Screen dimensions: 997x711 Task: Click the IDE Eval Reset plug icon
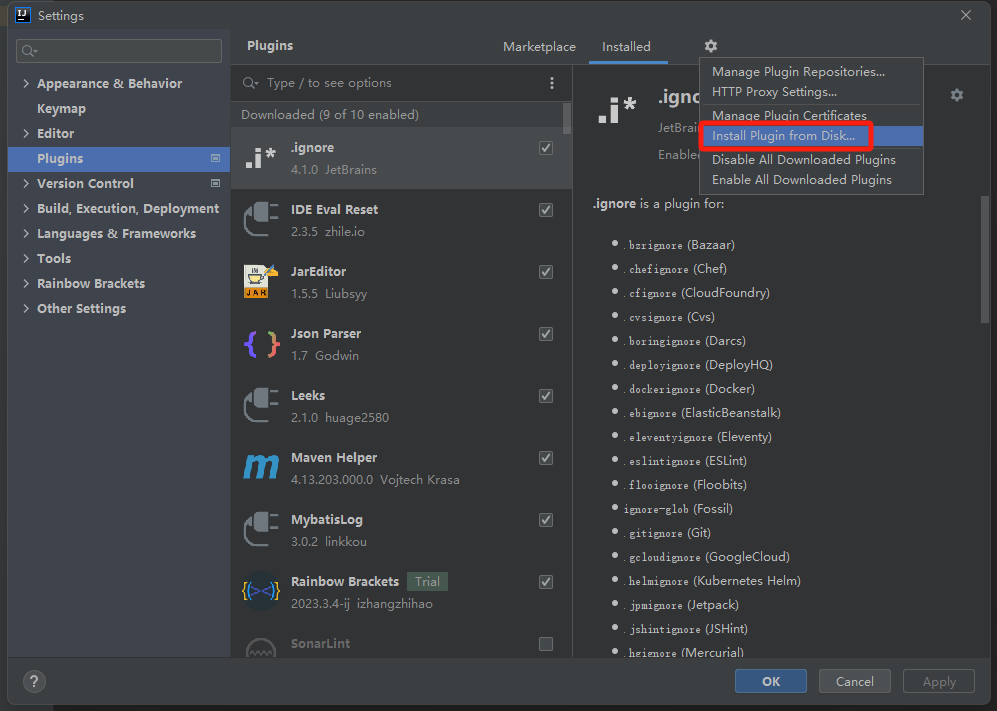[261, 219]
